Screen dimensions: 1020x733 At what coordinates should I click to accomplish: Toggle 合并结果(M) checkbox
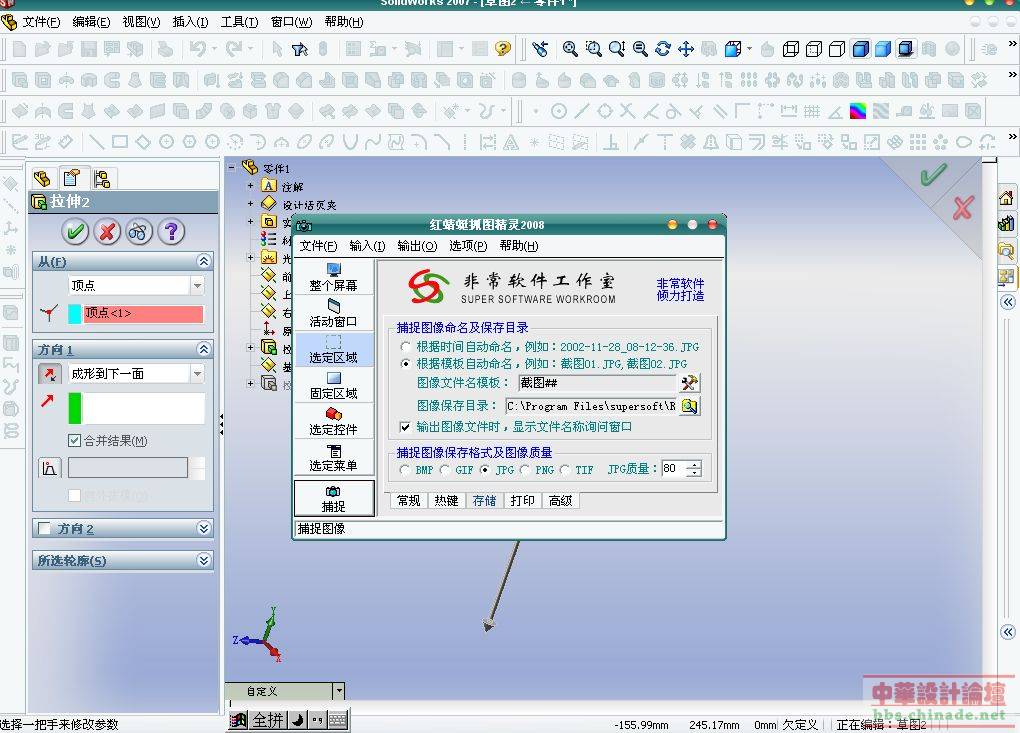coord(74,441)
